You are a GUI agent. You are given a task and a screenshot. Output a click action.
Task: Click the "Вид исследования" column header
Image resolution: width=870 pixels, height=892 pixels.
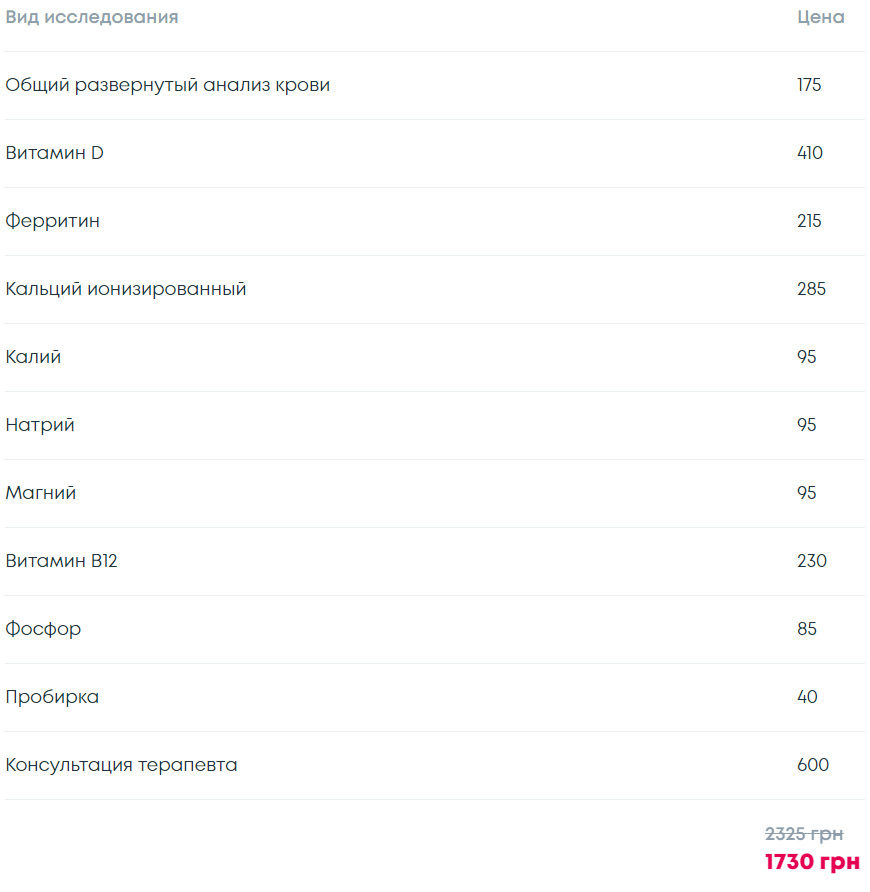[92, 18]
